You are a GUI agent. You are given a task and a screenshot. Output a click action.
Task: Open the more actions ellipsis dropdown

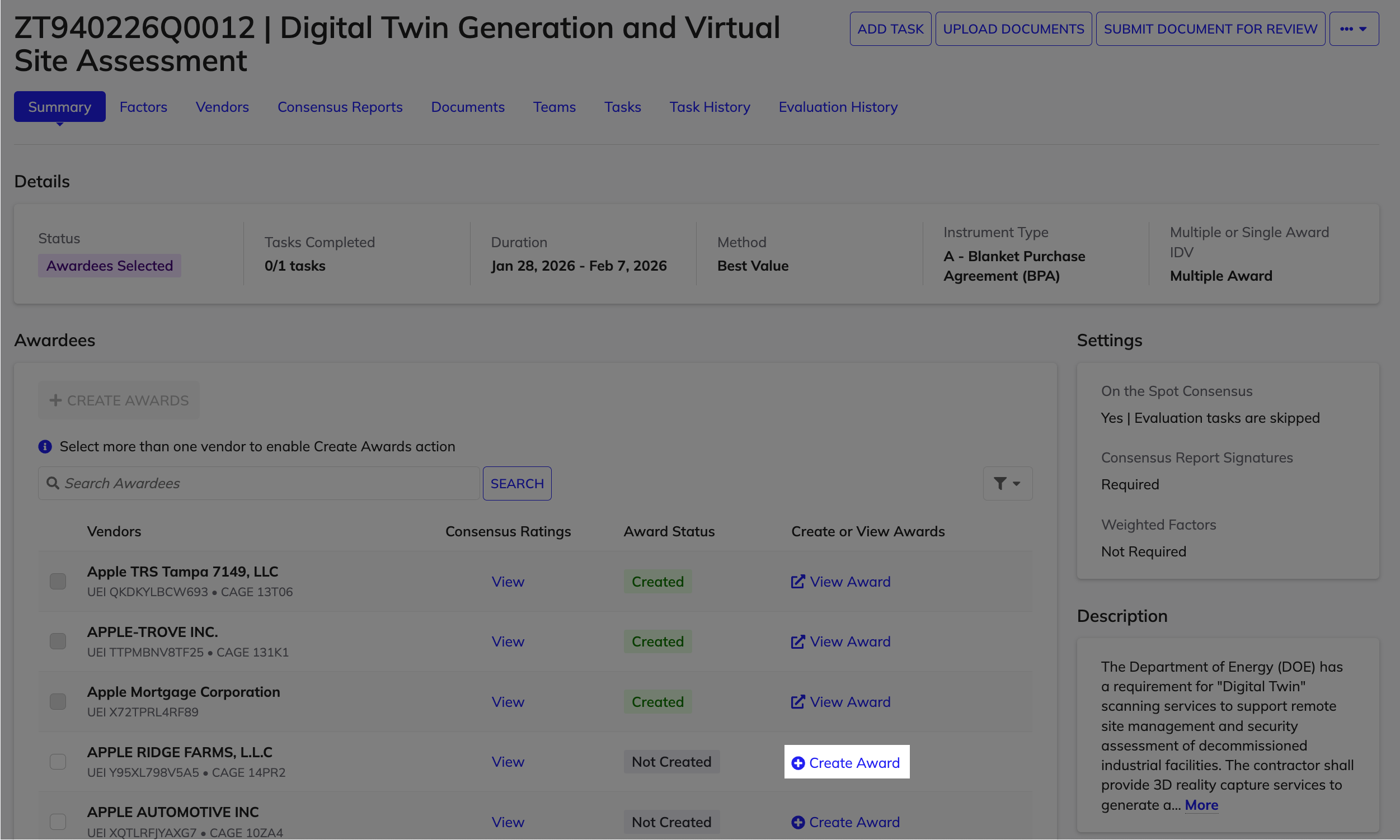[1354, 29]
